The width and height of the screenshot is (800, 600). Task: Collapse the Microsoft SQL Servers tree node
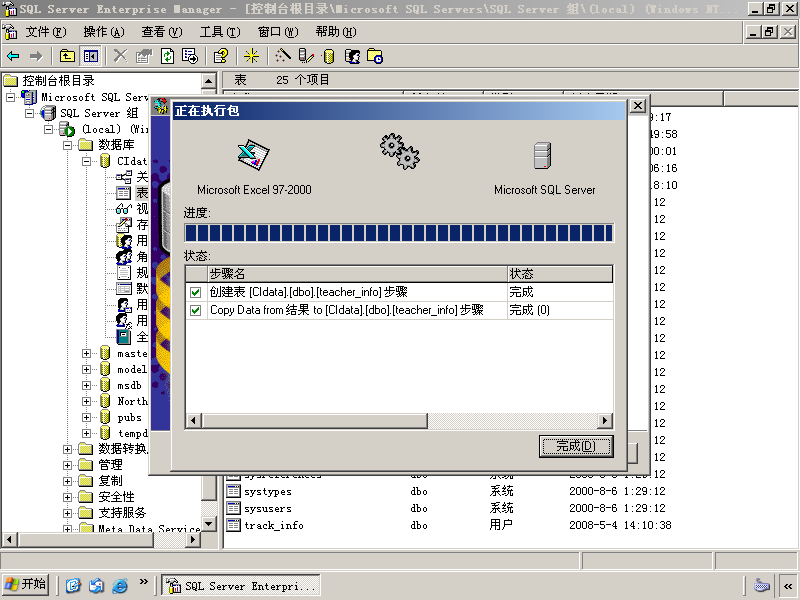[x=10, y=97]
